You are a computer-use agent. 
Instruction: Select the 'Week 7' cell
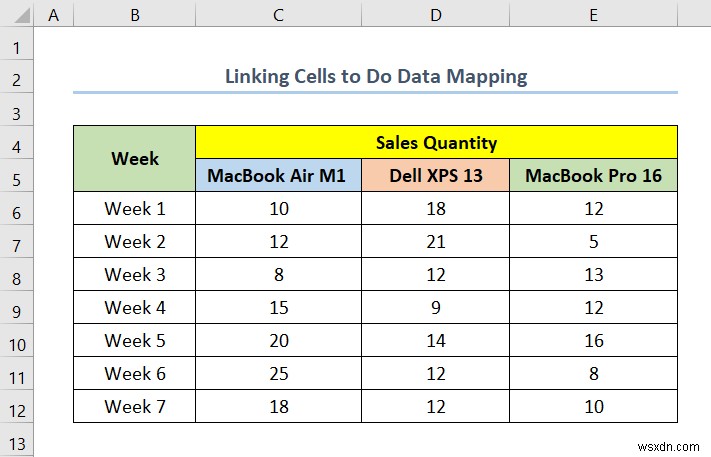(135, 407)
